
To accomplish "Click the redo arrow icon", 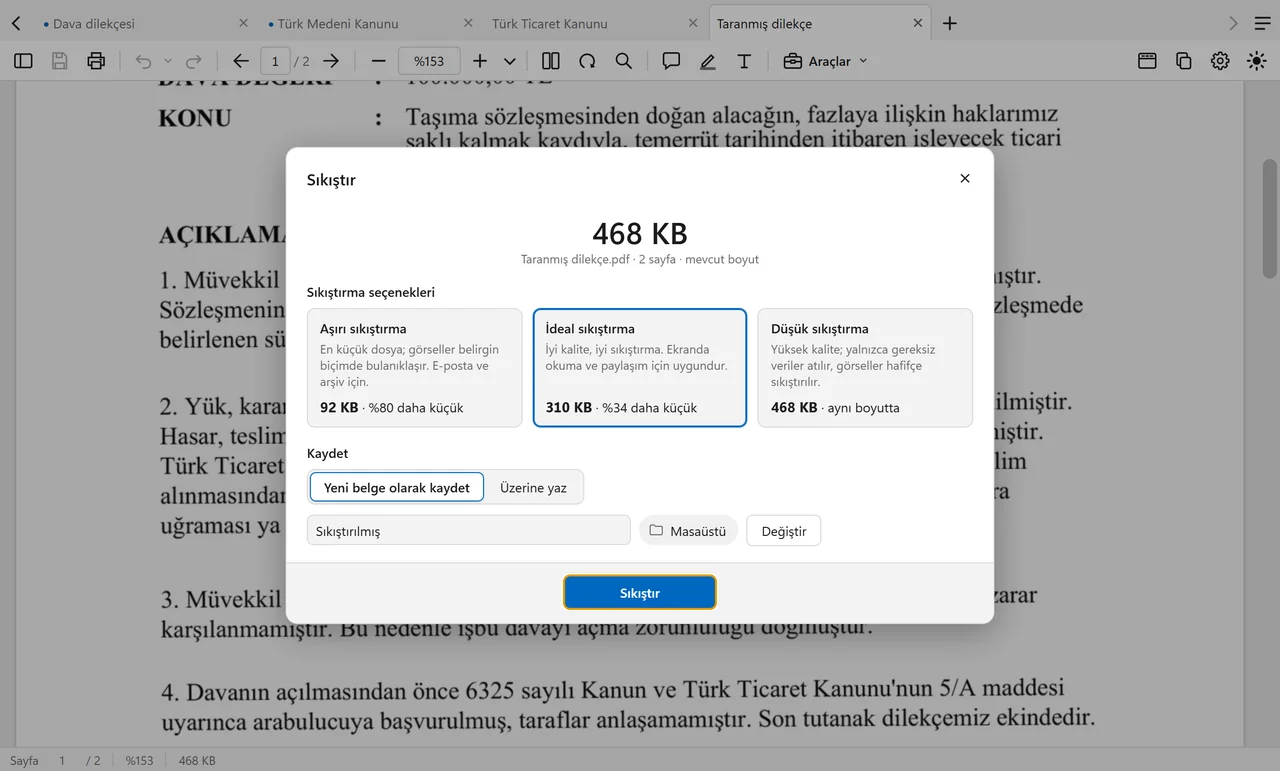I will coord(194,61).
